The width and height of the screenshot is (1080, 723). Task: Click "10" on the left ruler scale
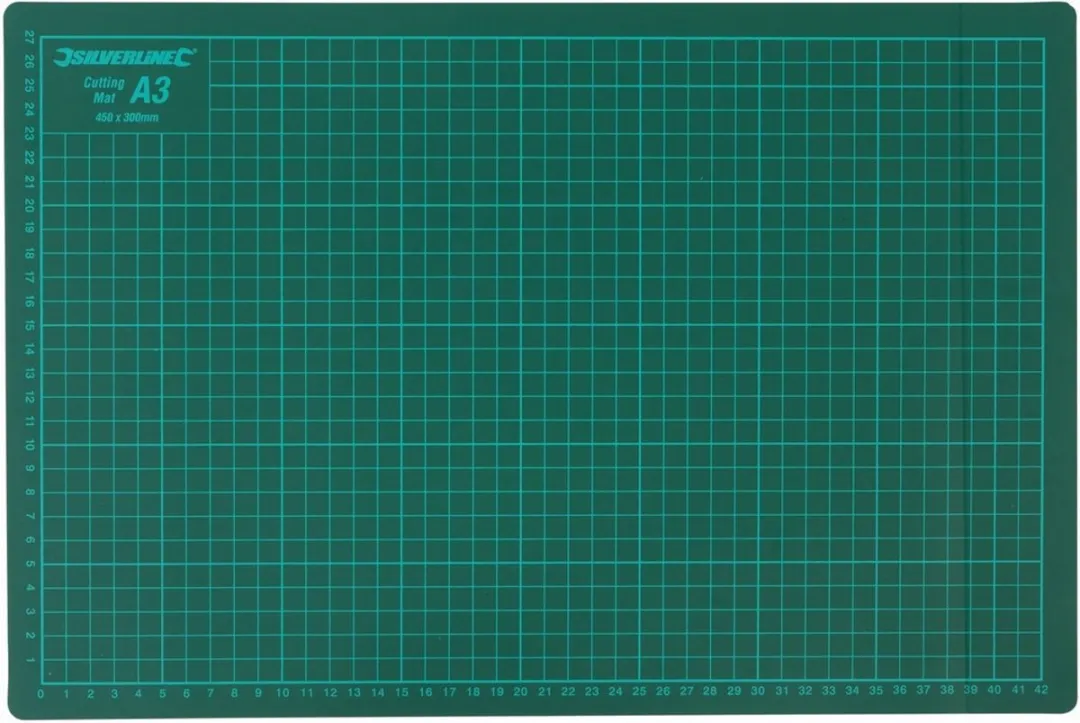[29, 445]
